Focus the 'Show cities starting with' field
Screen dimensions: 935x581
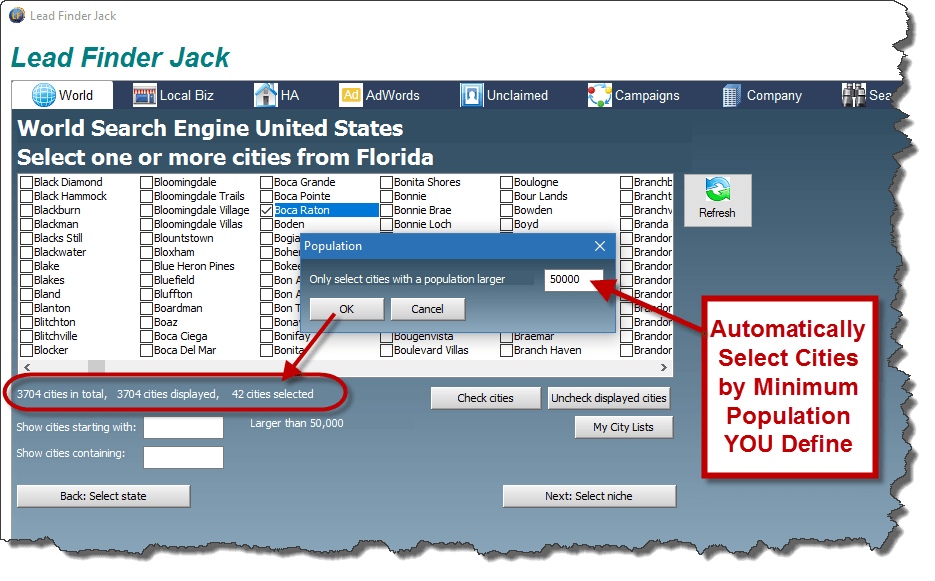pos(183,428)
